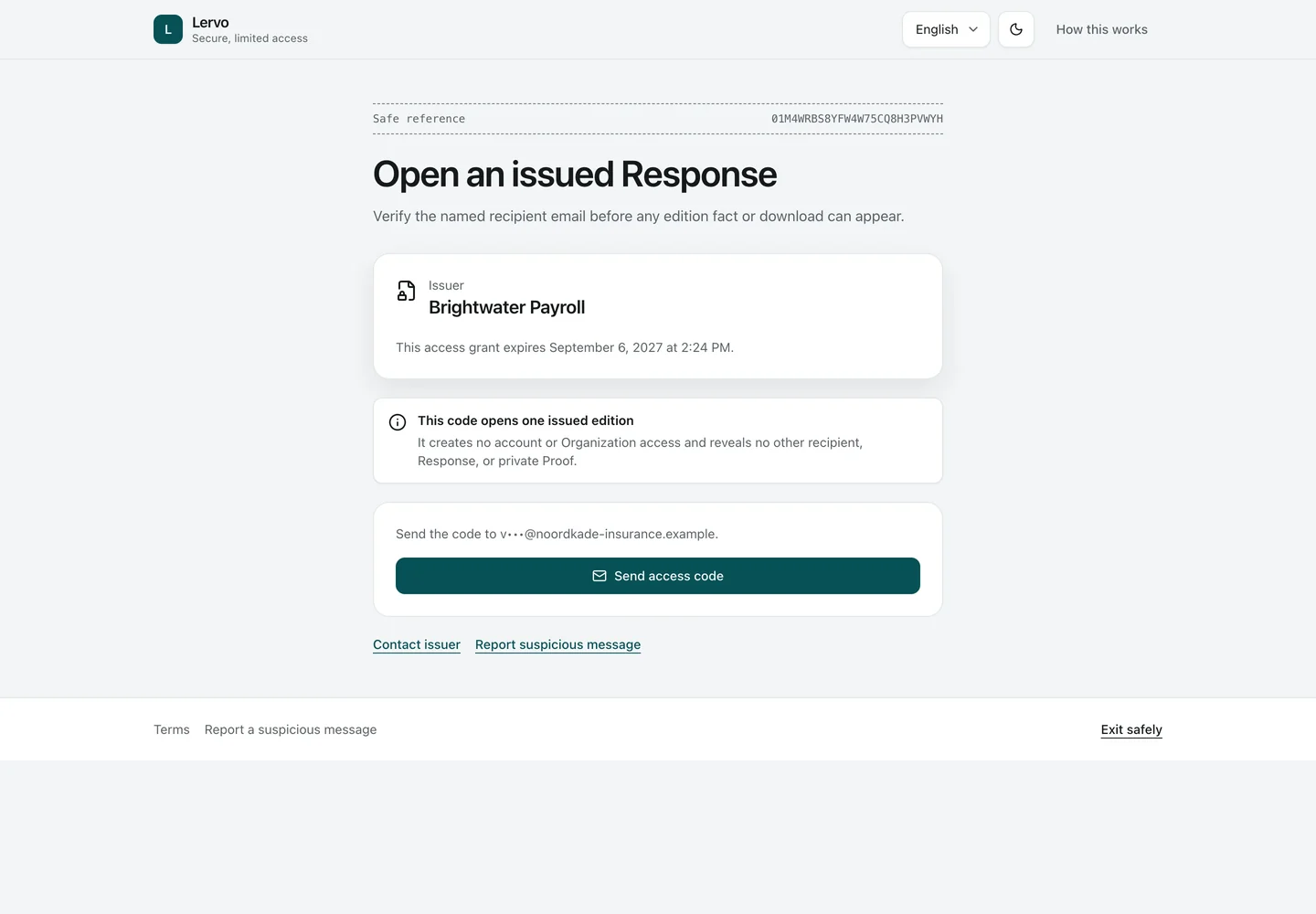1316x914 pixels.
Task: Click the Secure, limited access tagline
Action: tap(249, 38)
